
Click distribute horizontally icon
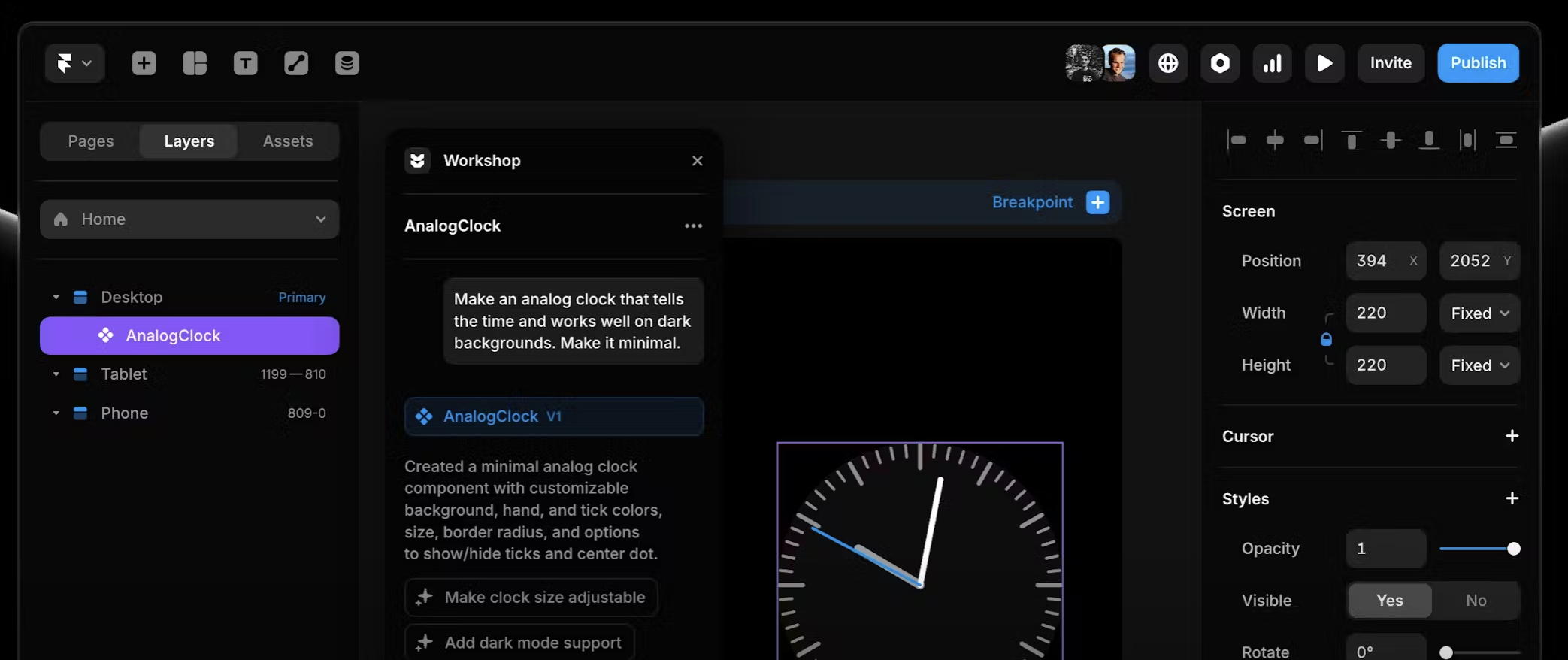point(1467,141)
